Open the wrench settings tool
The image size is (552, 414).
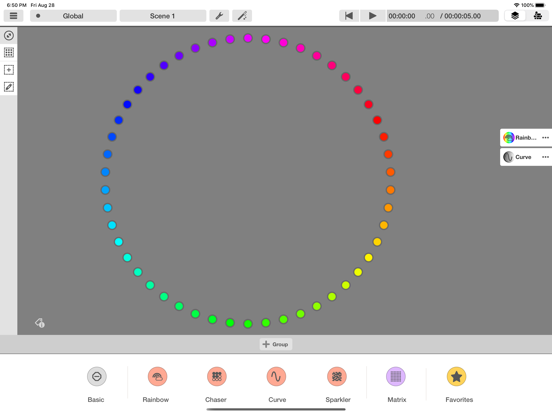[x=219, y=16]
